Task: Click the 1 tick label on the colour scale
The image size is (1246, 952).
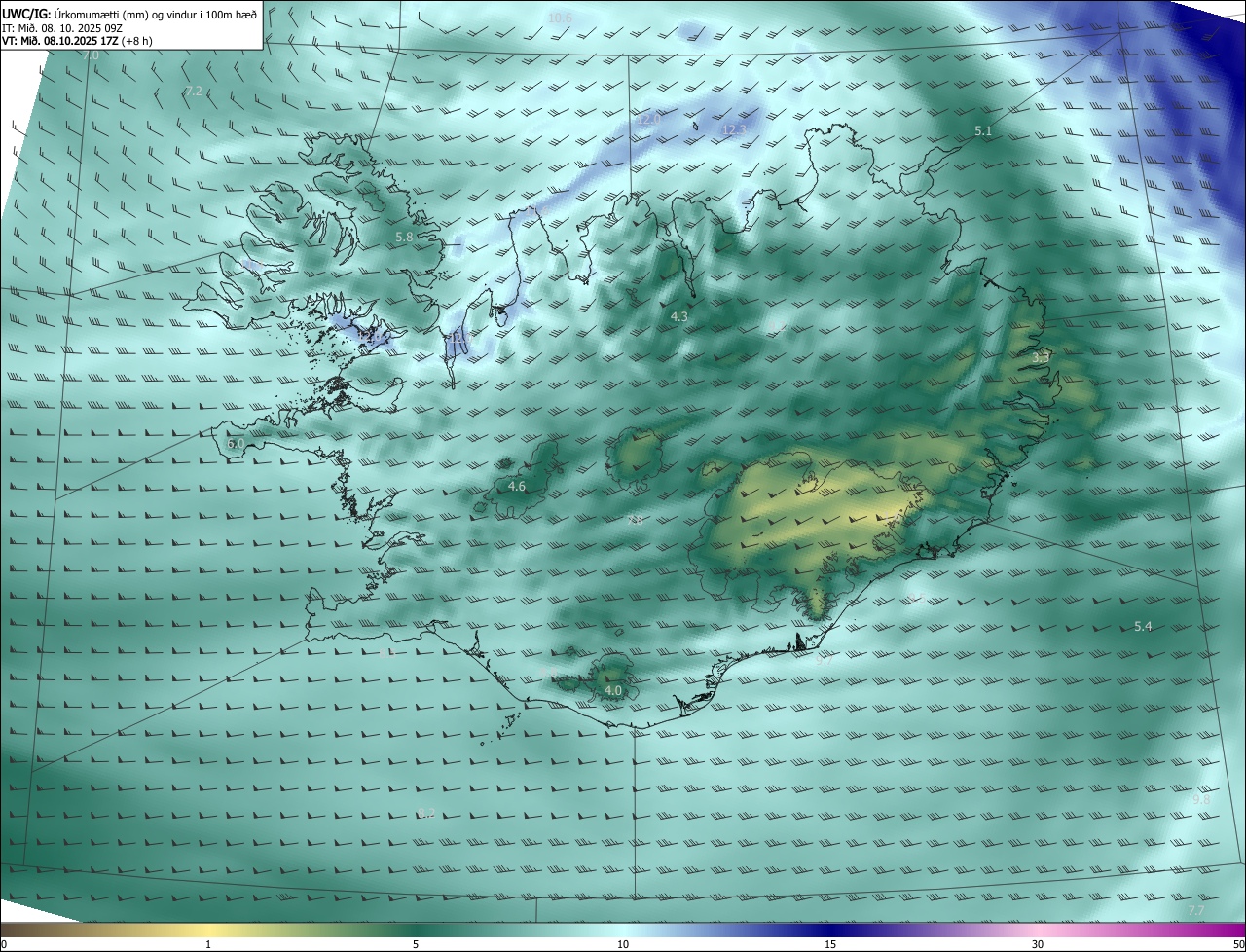Action: [x=208, y=944]
